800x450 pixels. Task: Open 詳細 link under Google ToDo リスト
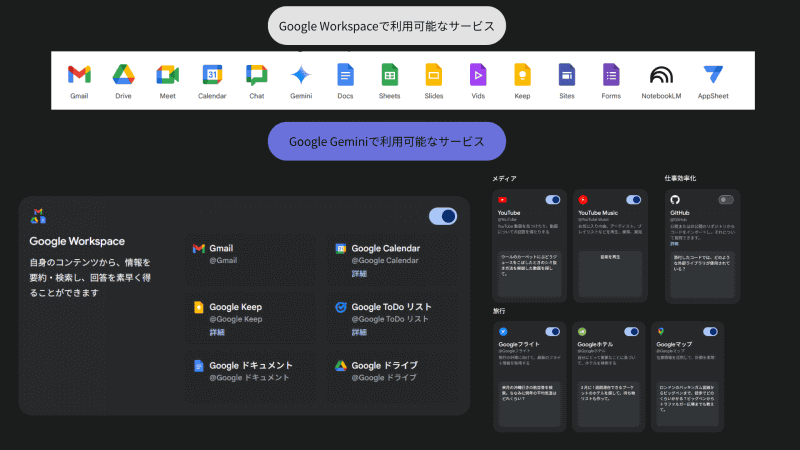359,333
